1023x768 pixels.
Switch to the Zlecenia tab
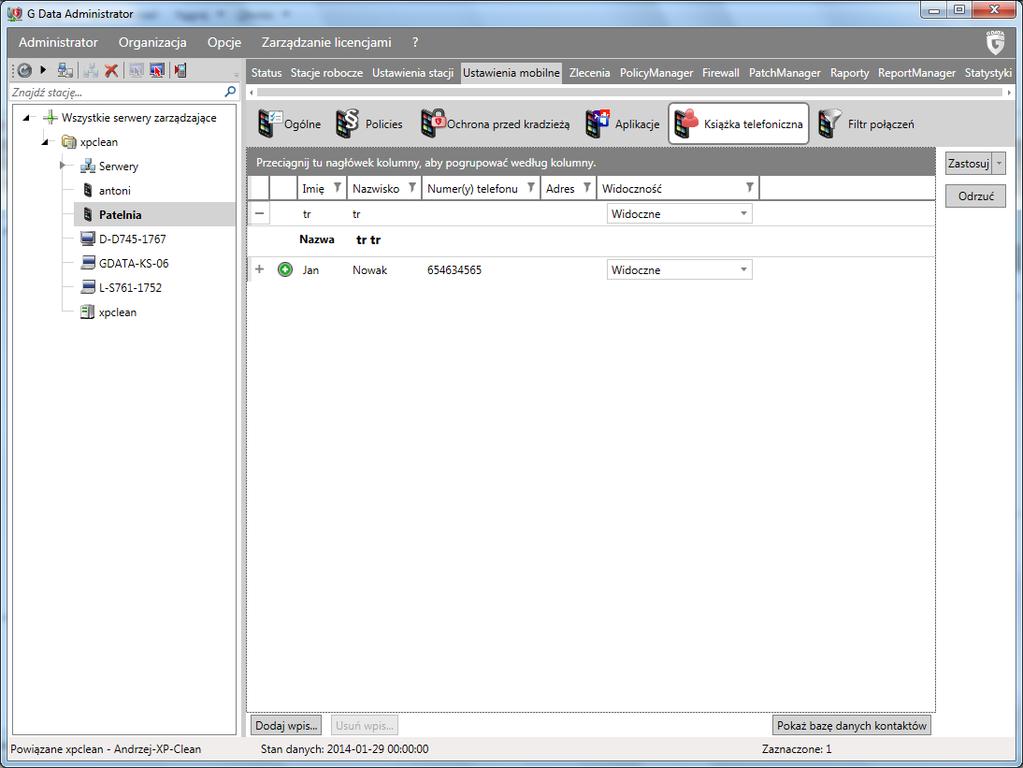(590, 72)
